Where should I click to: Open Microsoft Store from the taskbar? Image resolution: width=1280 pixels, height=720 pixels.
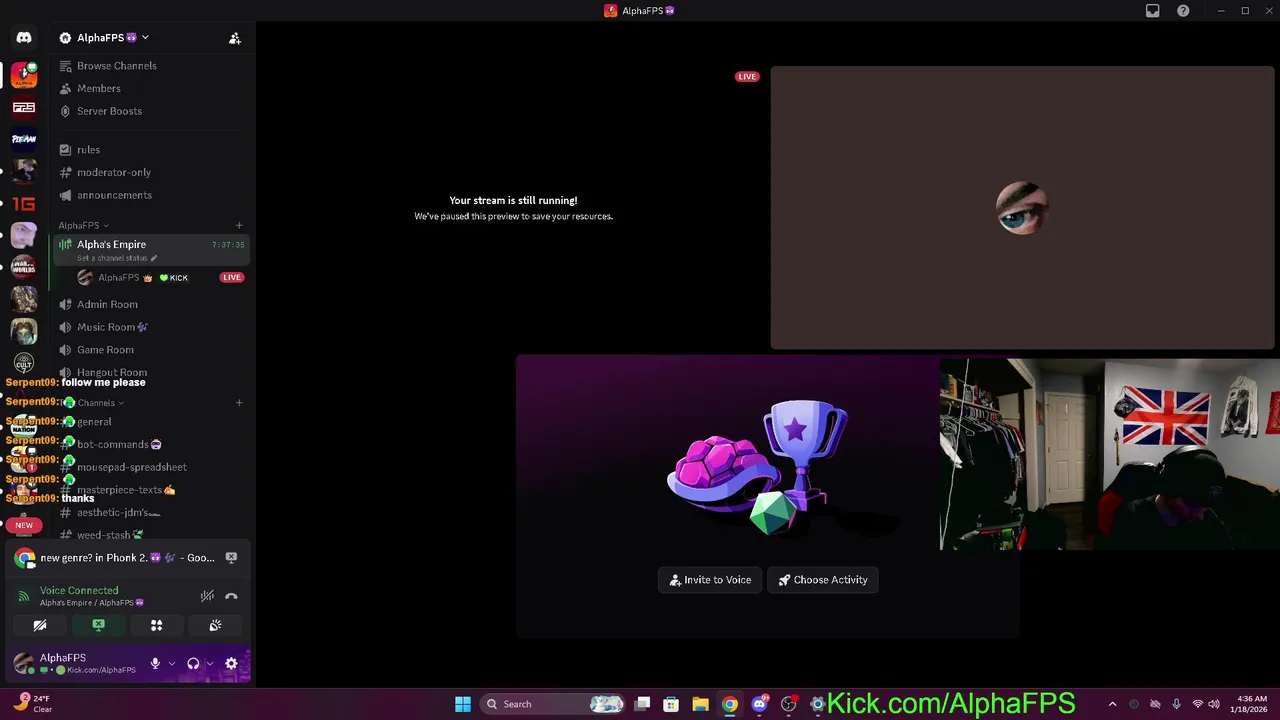(x=671, y=704)
